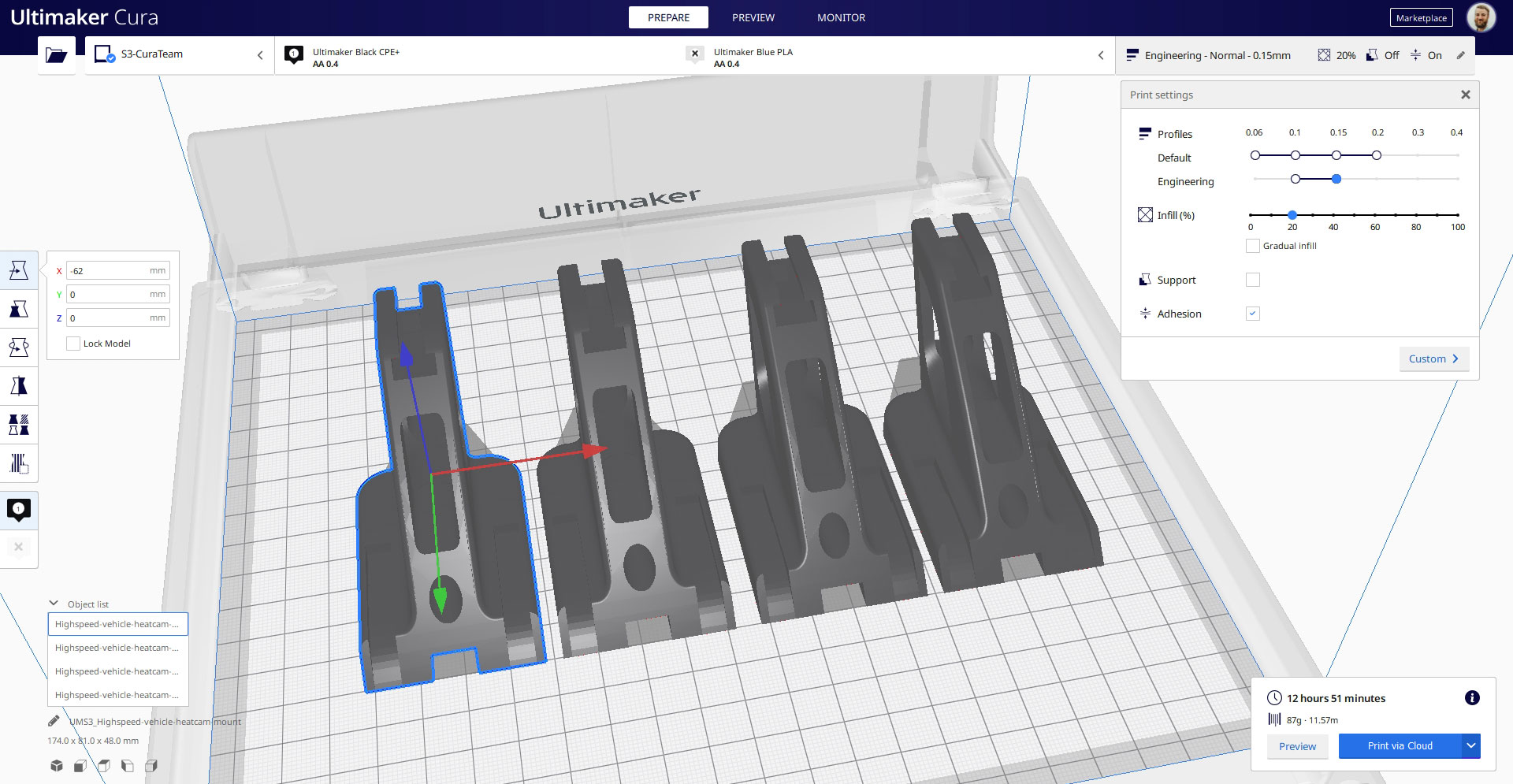Click disabled extruder X button in toolbar
This screenshot has width=1513, height=784.
click(x=19, y=547)
